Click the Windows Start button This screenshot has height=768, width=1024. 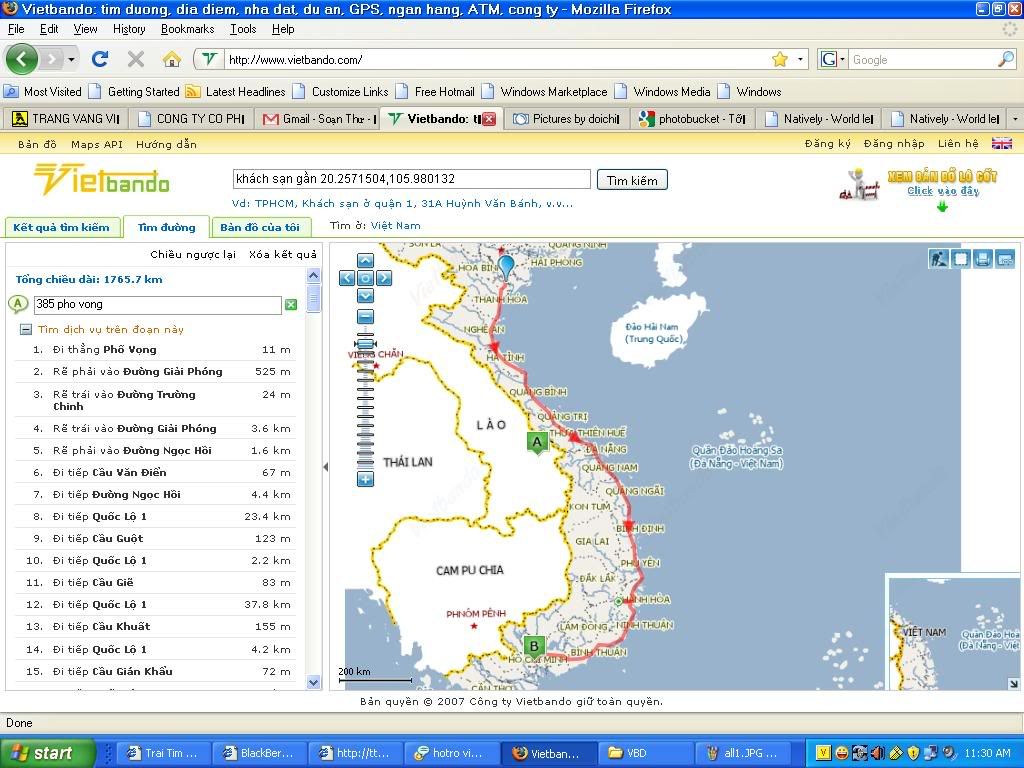tap(47, 753)
